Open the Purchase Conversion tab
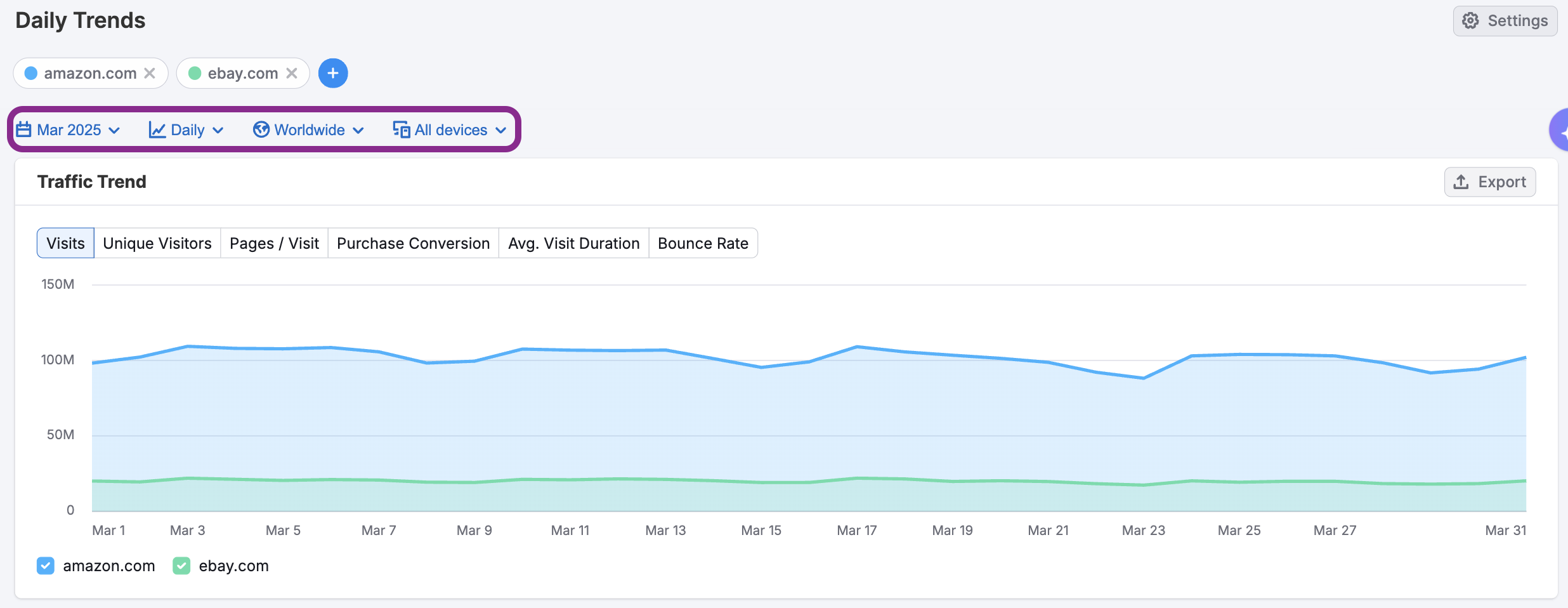Image resolution: width=1568 pixels, height=608 pixels. coord(413,243)
